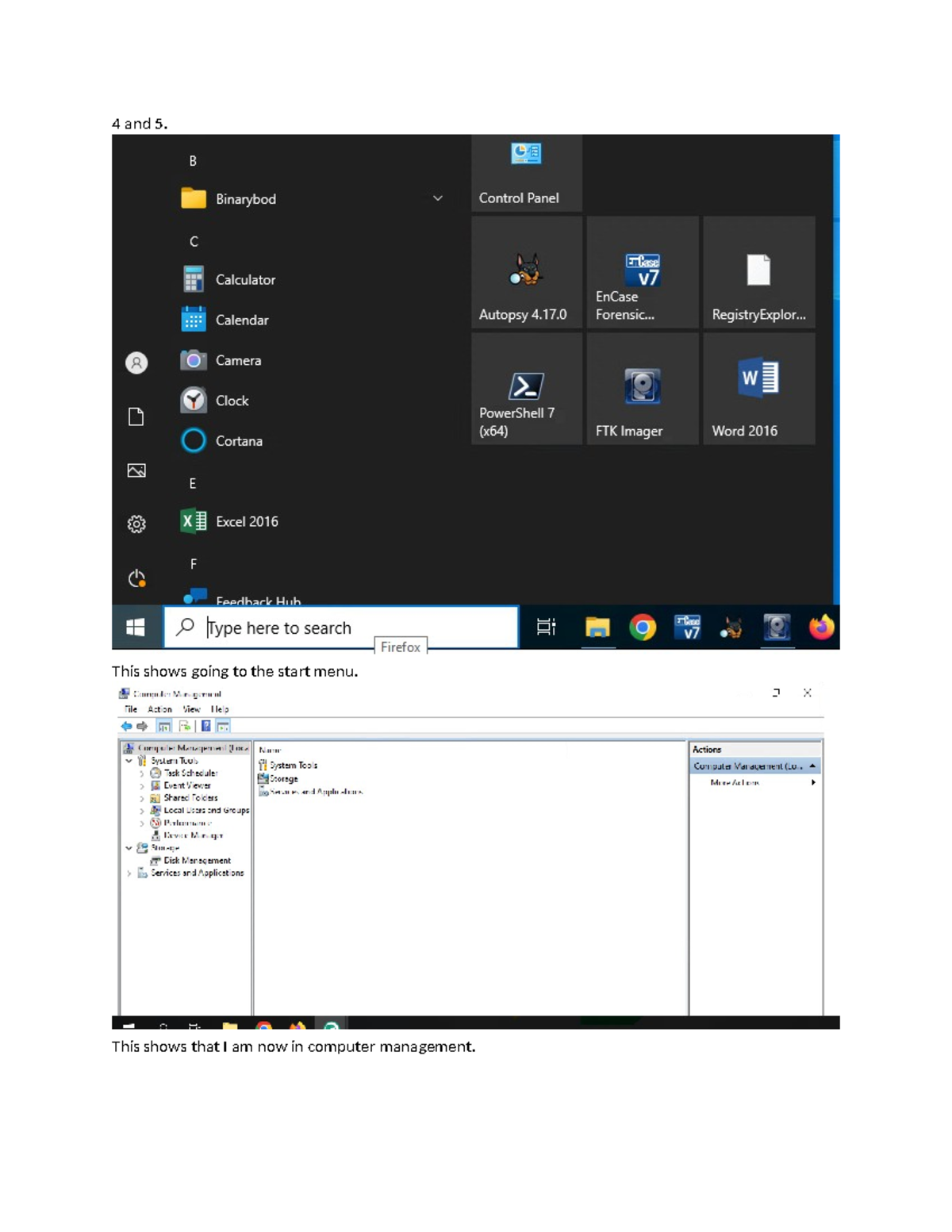Open Calculator from the app list
This screenshot has height=1232, width=952.
click(228, 279)
